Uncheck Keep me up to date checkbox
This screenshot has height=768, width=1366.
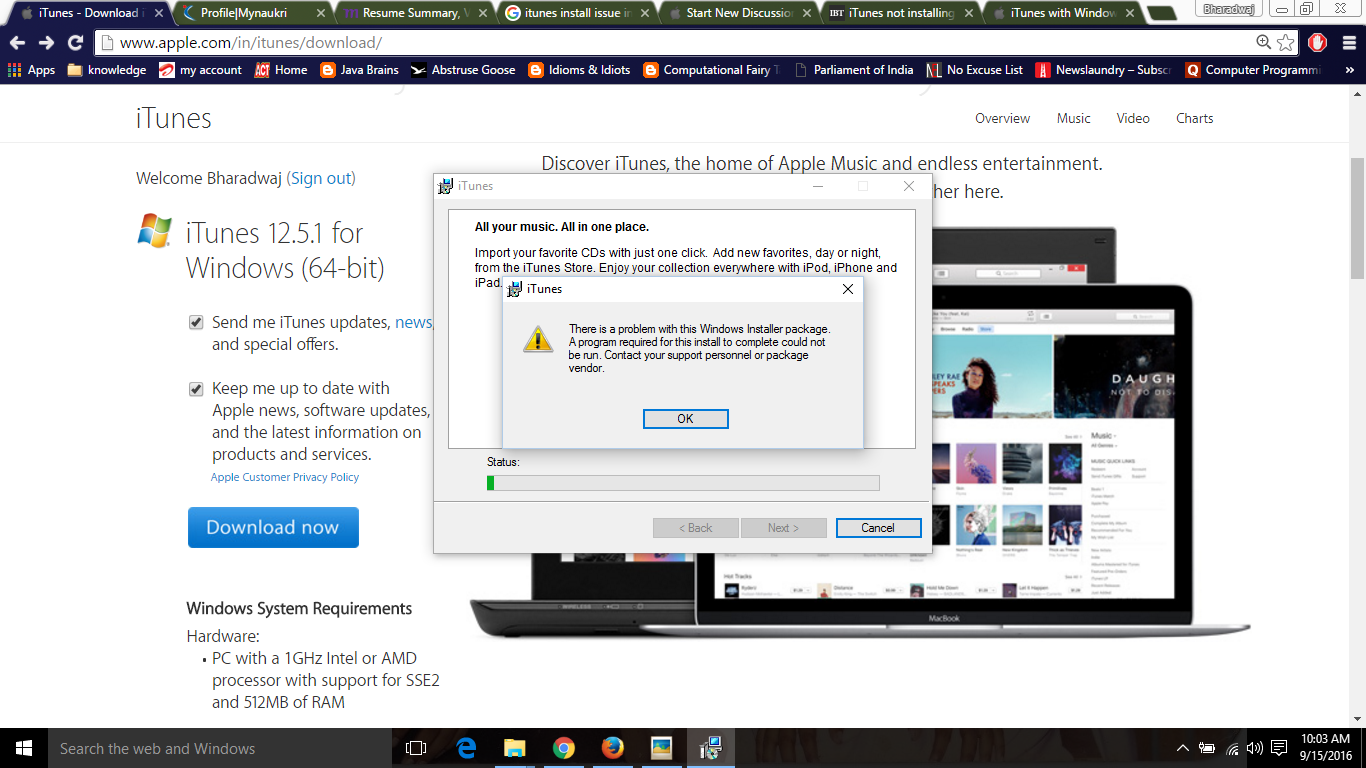pyautogui.click(x=196, y=388)
